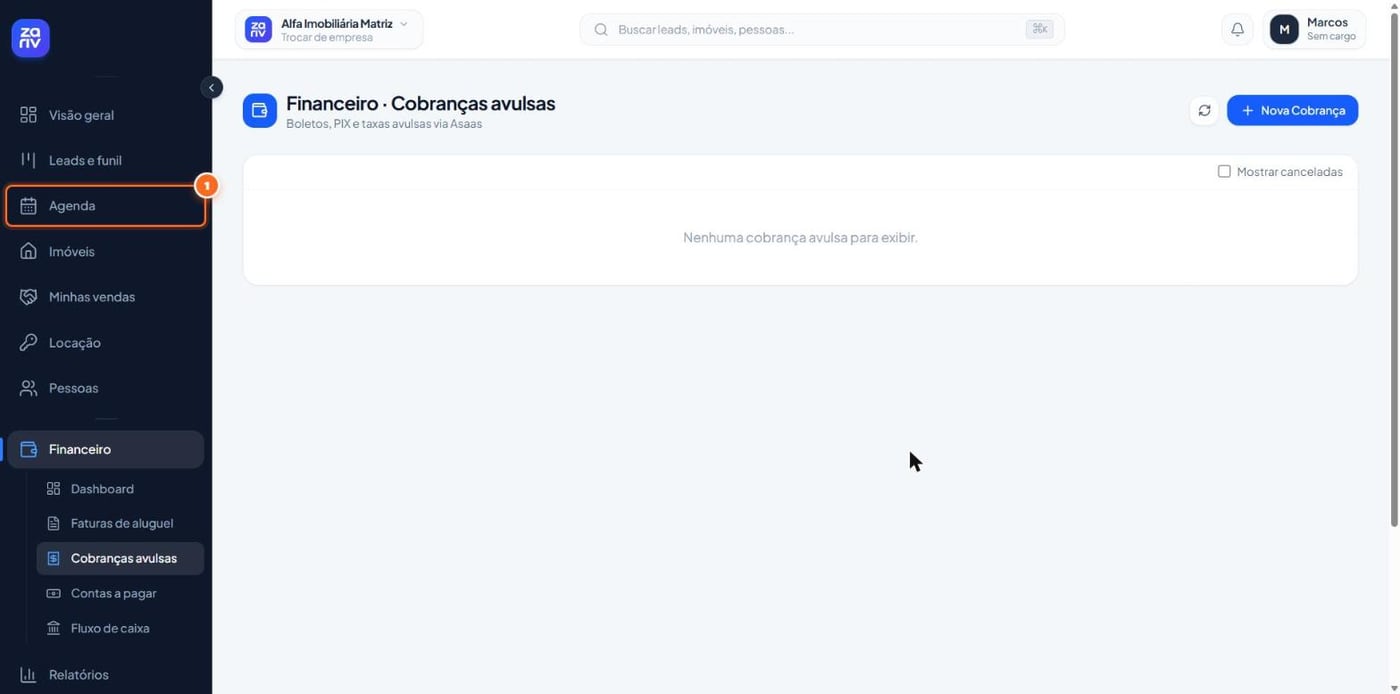The image size is (1400, 694).
Task: Click the Locação key icon
Action: [28, 342]
